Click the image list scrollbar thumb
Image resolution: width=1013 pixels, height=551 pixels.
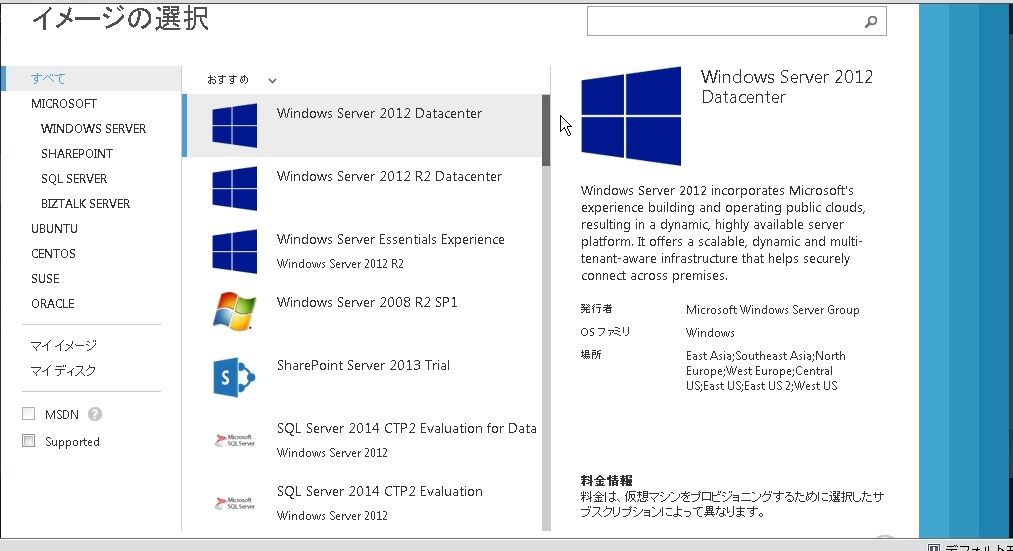(546, 130)
